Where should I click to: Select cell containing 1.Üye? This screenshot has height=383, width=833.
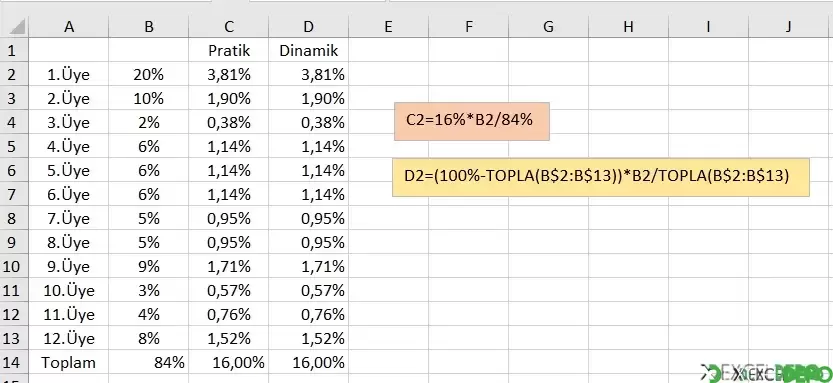[x=69, y=75]
